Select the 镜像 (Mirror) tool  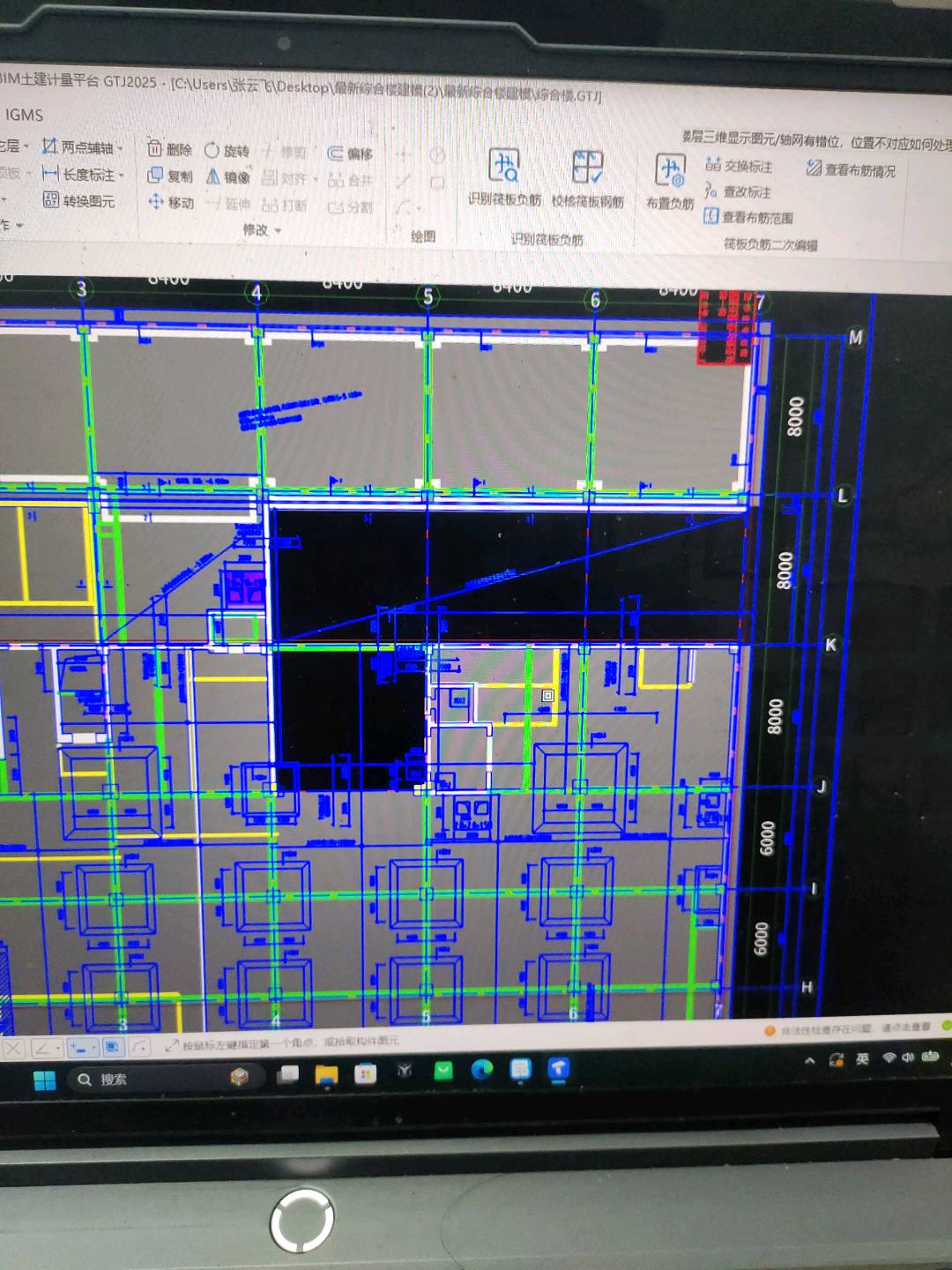227,176
